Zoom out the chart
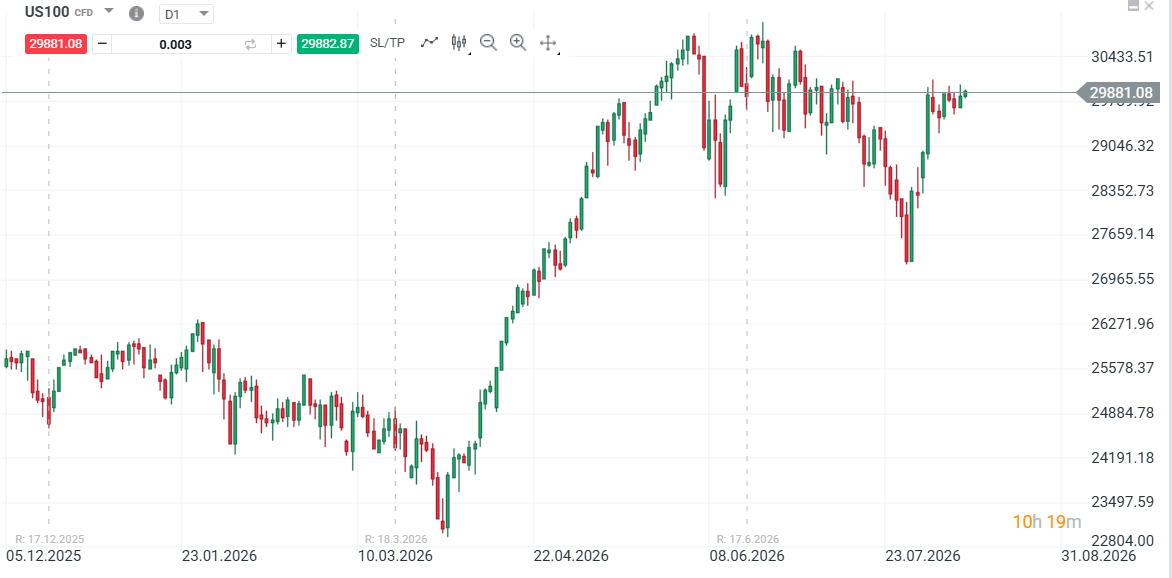This screenshot has width=1172, height=578. [488, 43]
